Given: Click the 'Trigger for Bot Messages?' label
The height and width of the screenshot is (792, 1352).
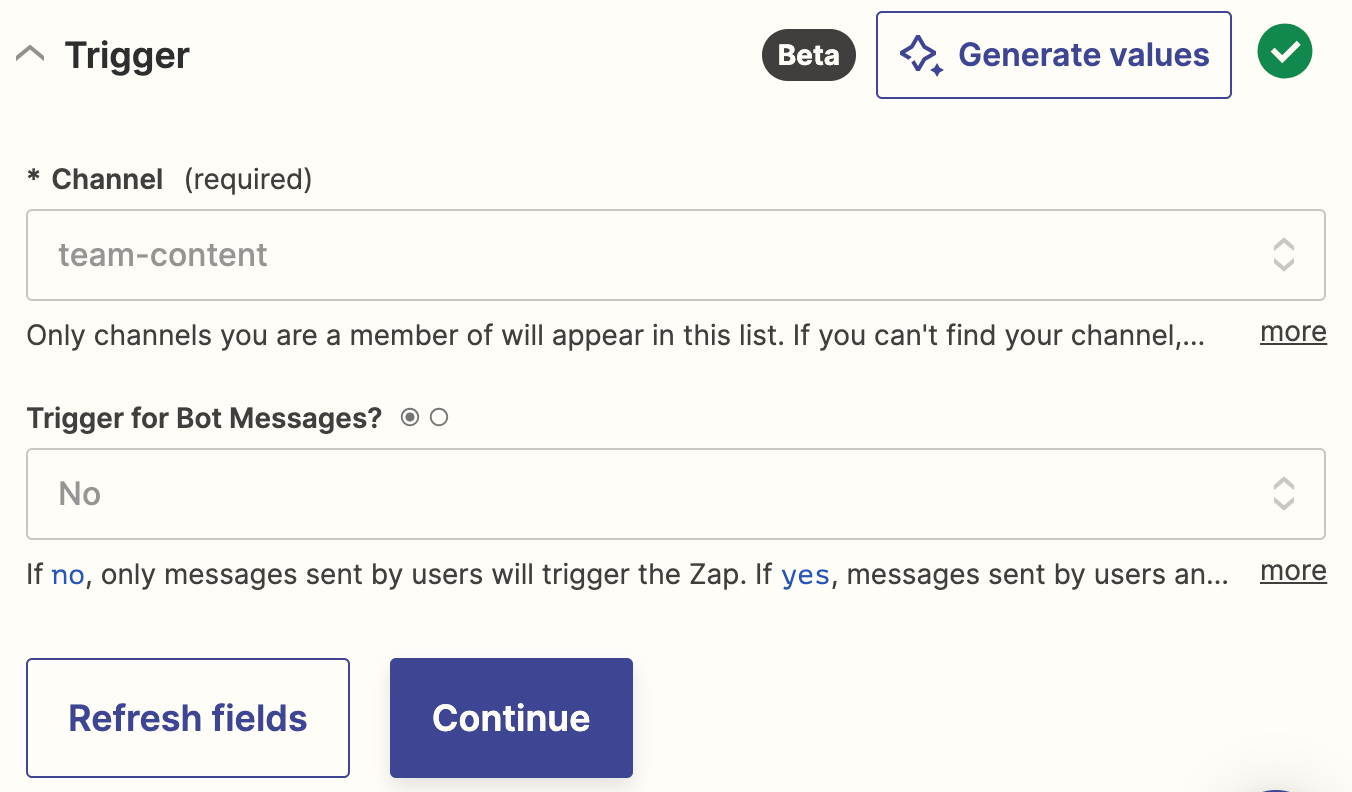Looking at the screenshot, I should 205,418.
